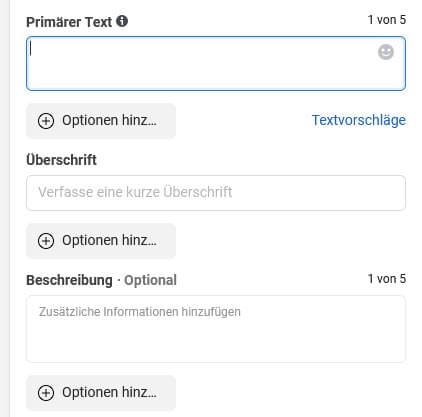Click the info icon beside Primärer Text
Viewport: 422px width, 417px height.
(x=122, y=21)
